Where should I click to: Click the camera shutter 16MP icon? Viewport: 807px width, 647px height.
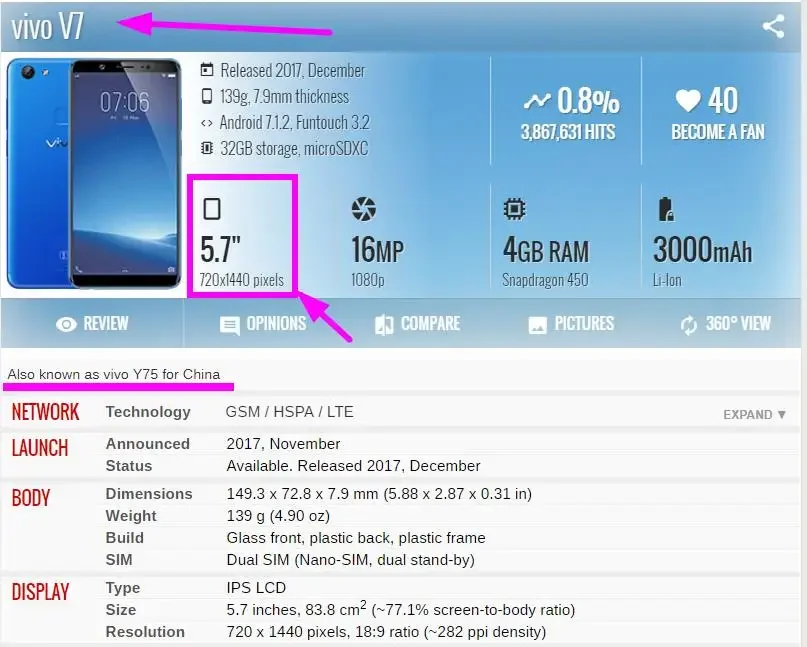(364, 209)
